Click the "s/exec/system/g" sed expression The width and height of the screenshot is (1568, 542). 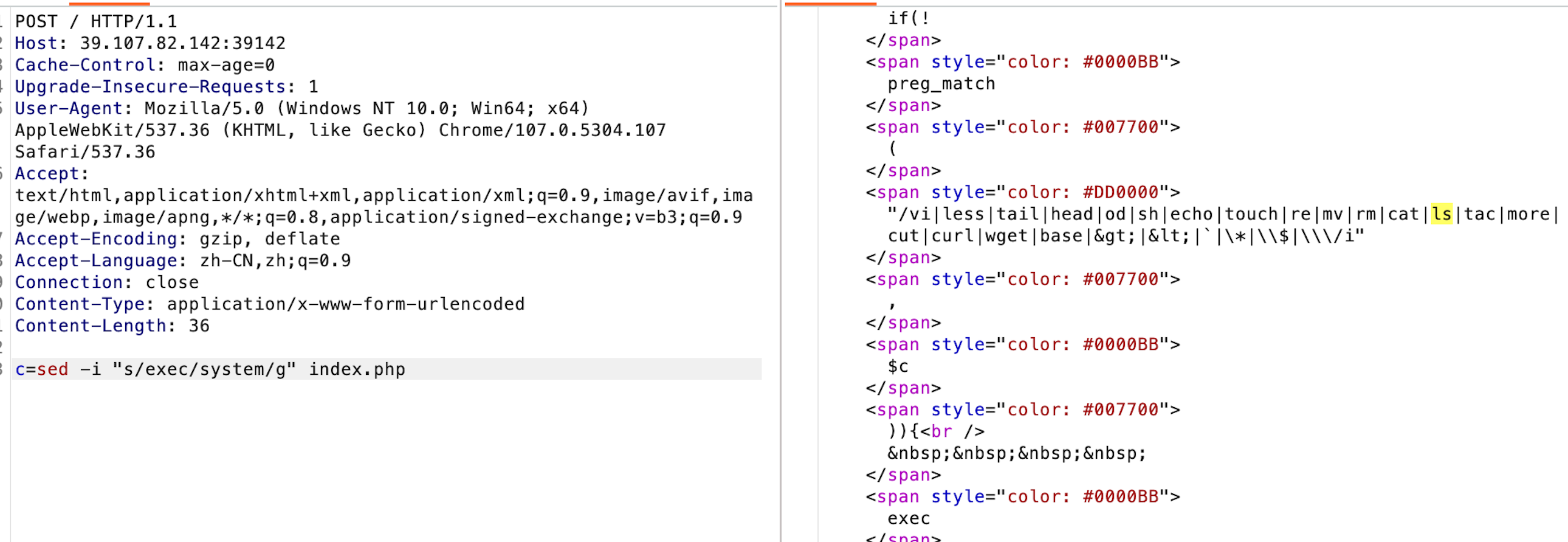tap(205, 369)
